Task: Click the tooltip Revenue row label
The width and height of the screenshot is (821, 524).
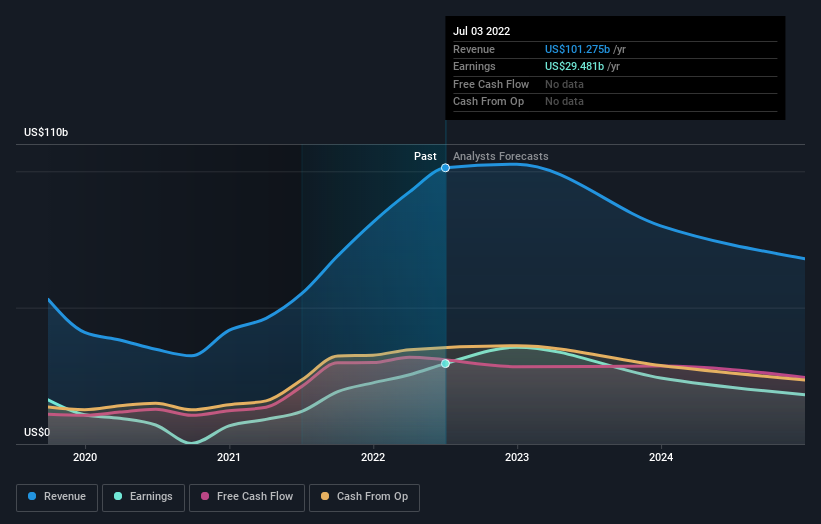Action: (x=474, y=49)
